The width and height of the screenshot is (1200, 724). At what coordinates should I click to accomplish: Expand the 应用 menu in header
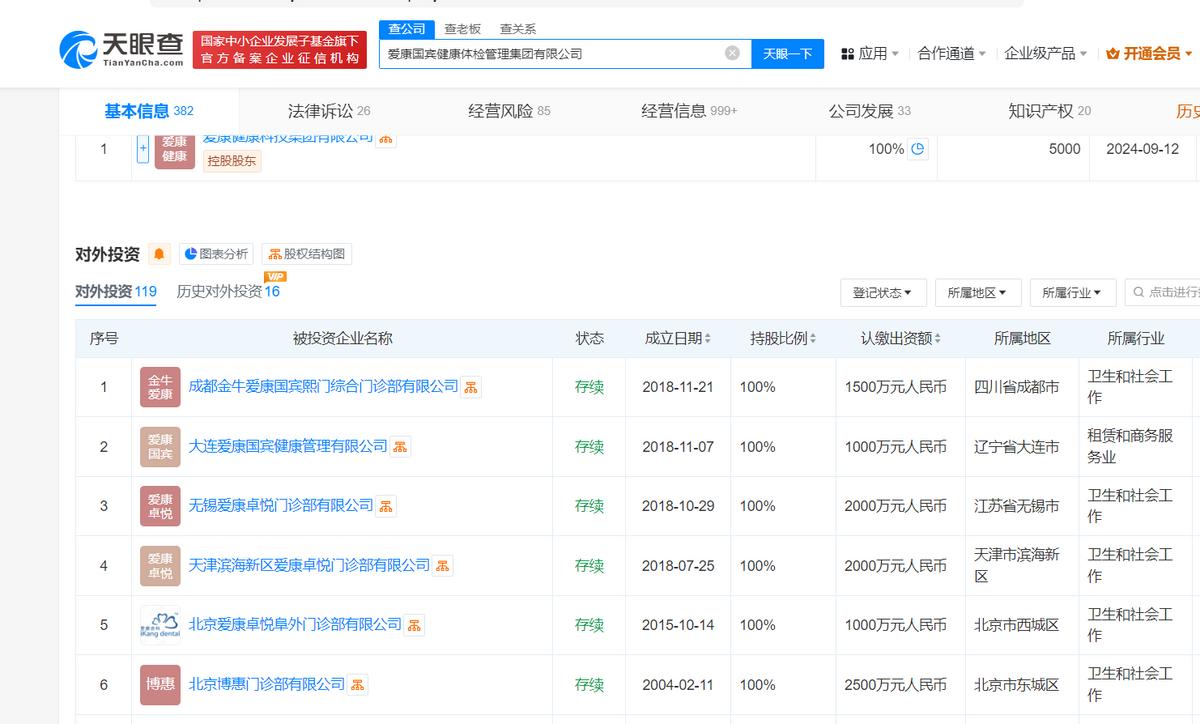[870, 53]
